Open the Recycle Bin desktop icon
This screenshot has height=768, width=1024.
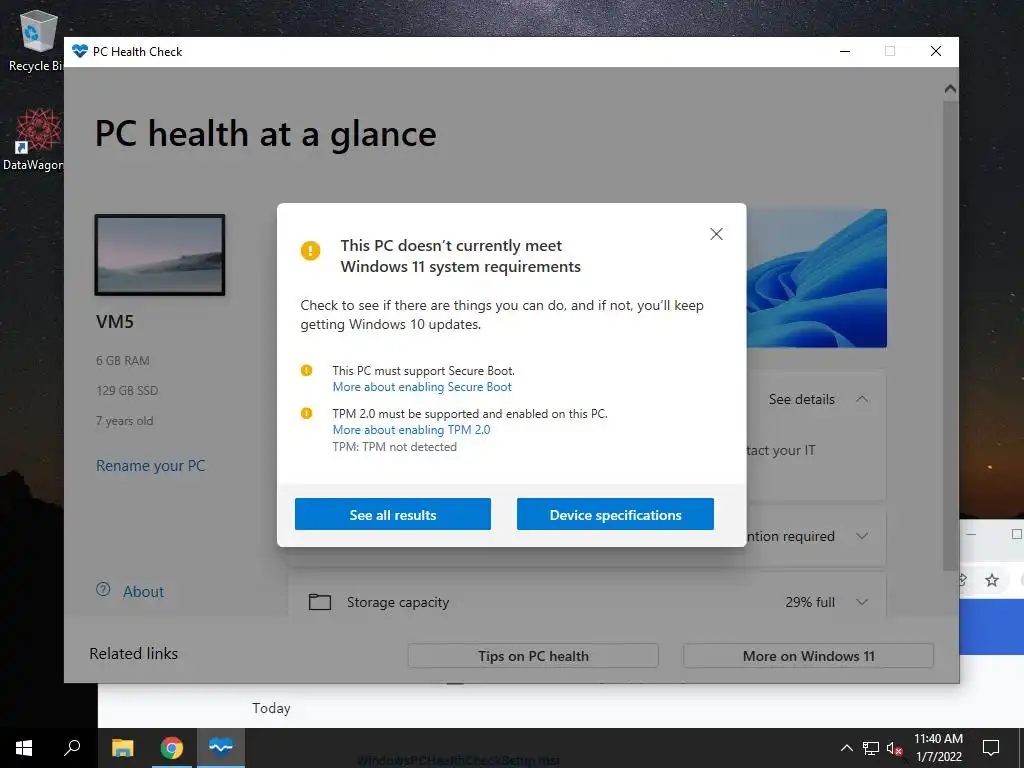[x=36, y=42]
